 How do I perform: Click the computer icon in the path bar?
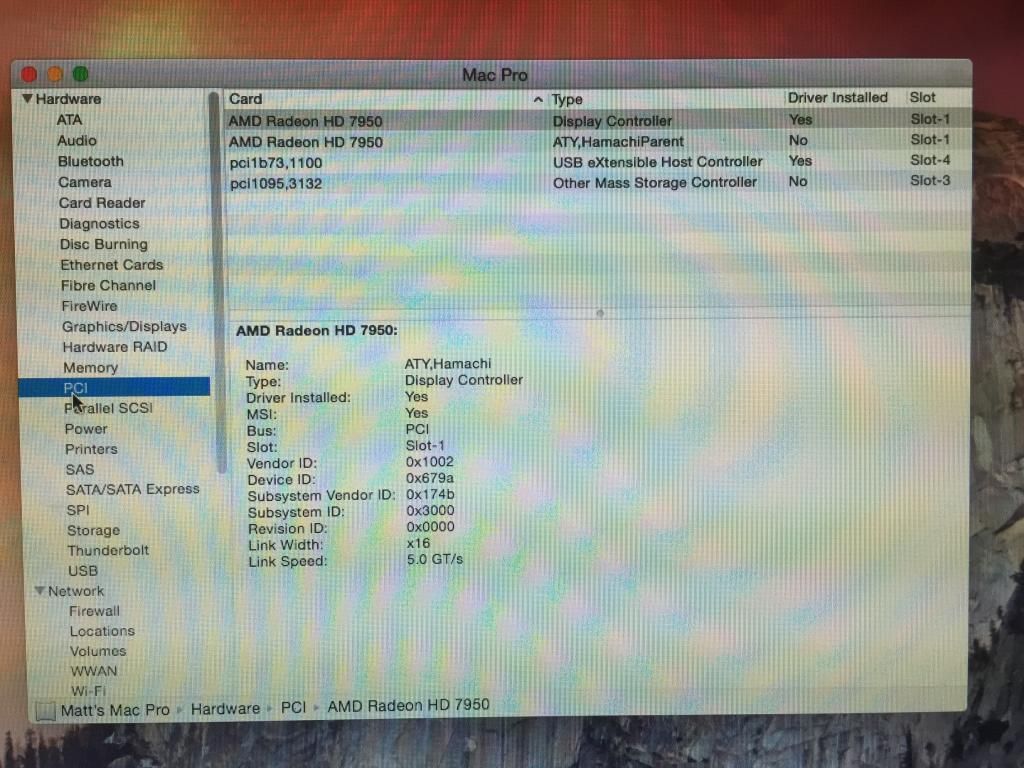[x=45, y=711]
